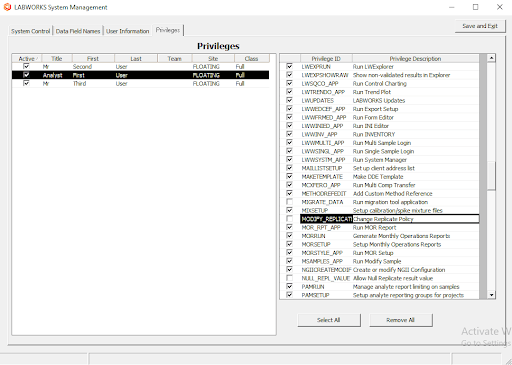Screen dimensions: 512x365
Task: Uncheck the MAILLISTSETUP privilege checkbox
Action: click(289, 168)
